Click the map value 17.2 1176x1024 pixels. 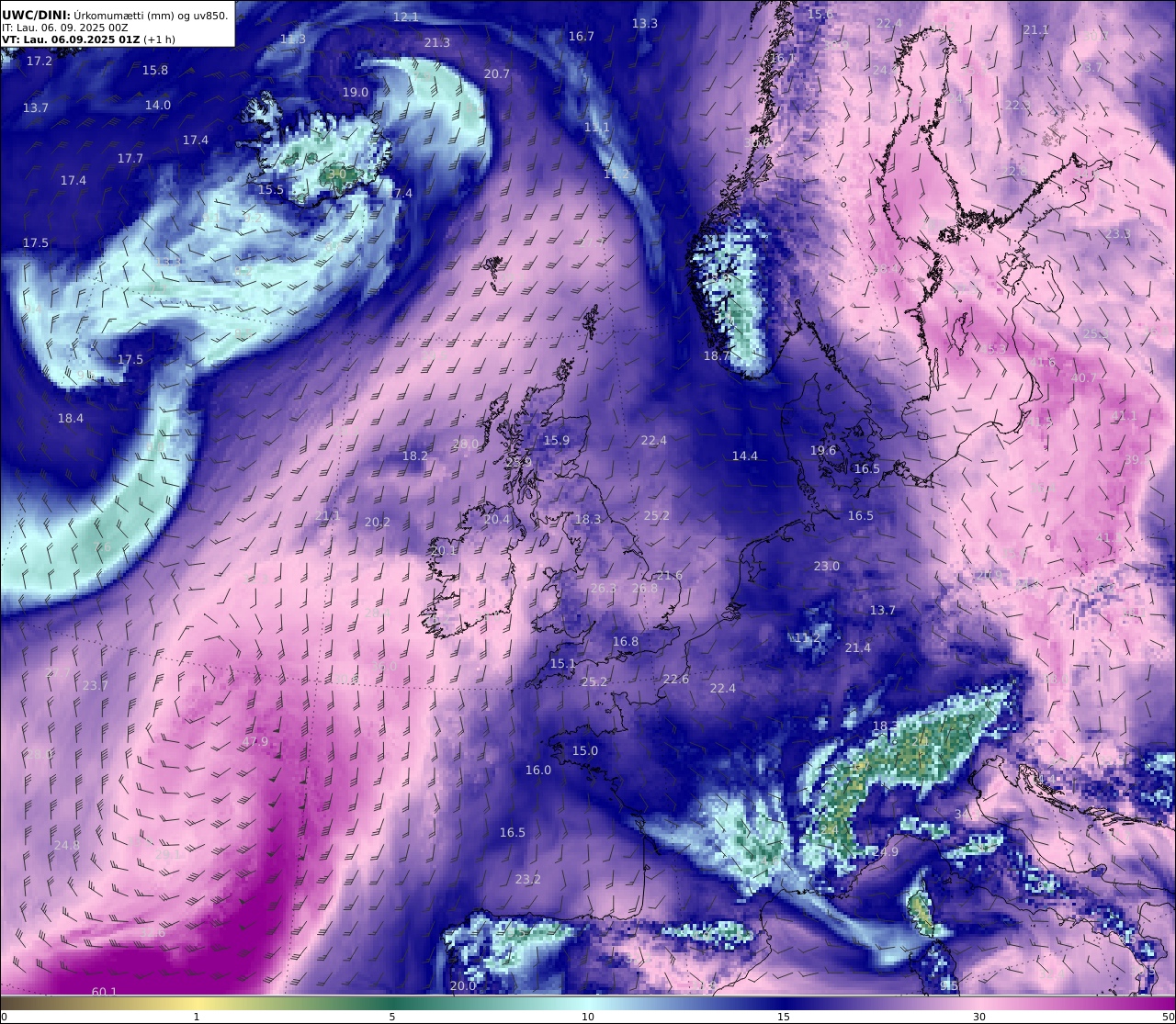(x=40, y=61)
